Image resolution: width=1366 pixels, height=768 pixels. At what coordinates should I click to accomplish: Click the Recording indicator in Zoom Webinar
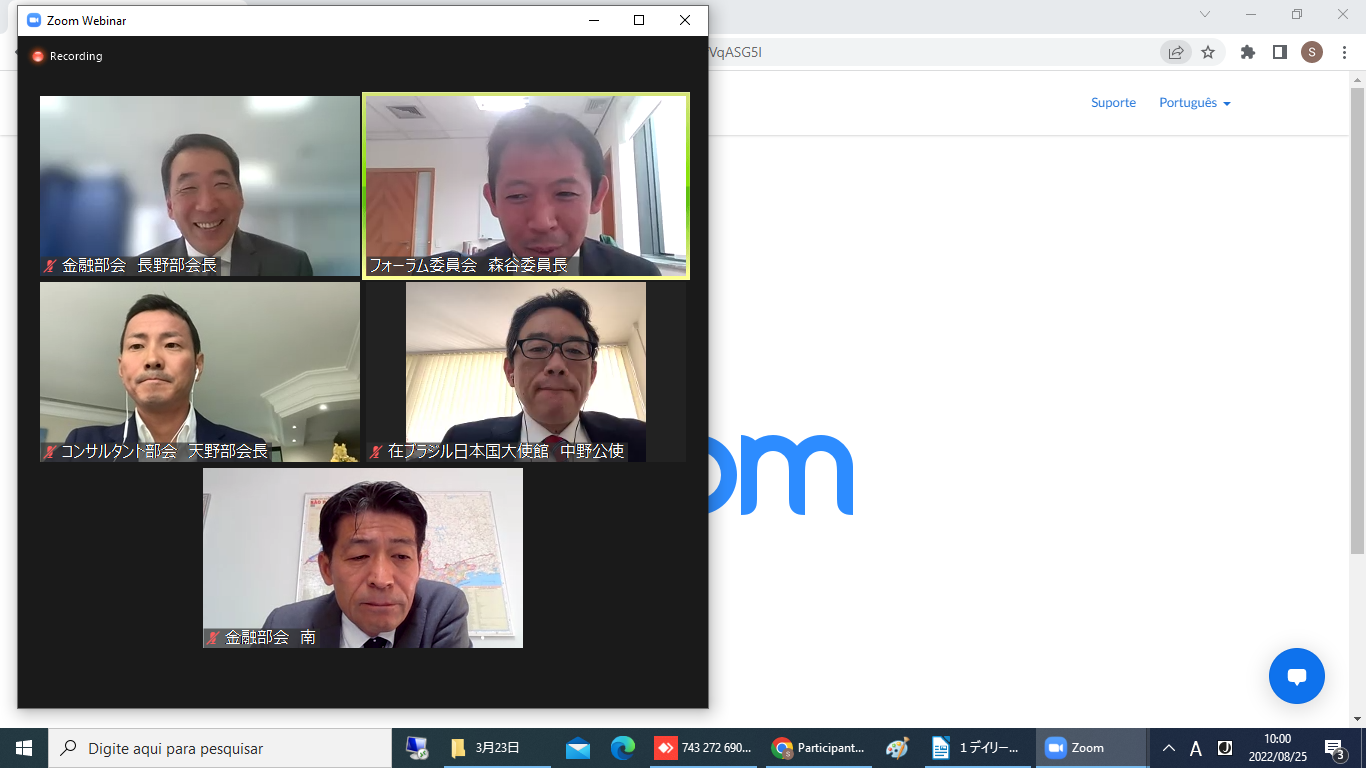tap(67, 56)
